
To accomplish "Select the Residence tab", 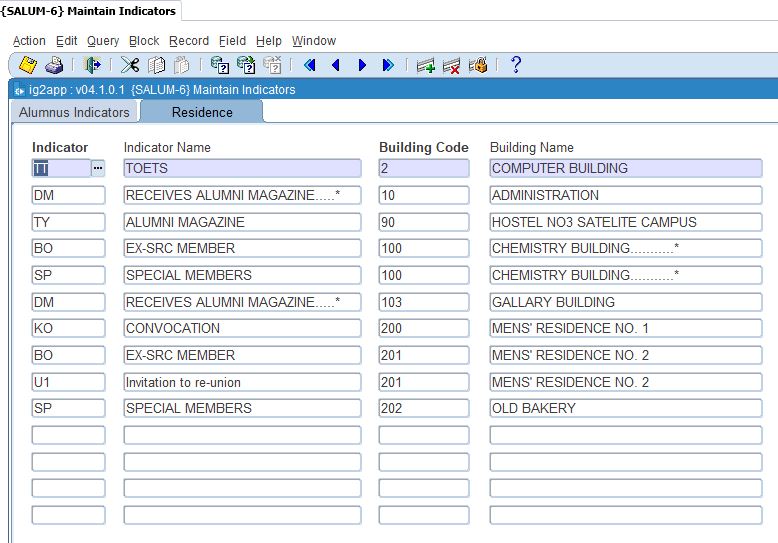I will click(201, 112).
